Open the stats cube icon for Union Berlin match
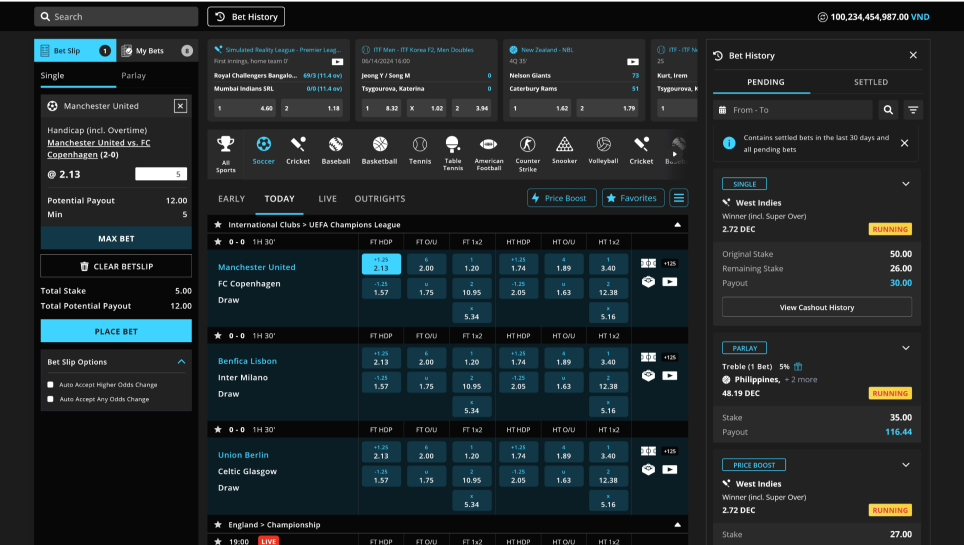The image size is (964, 545). tap(648, 469)
